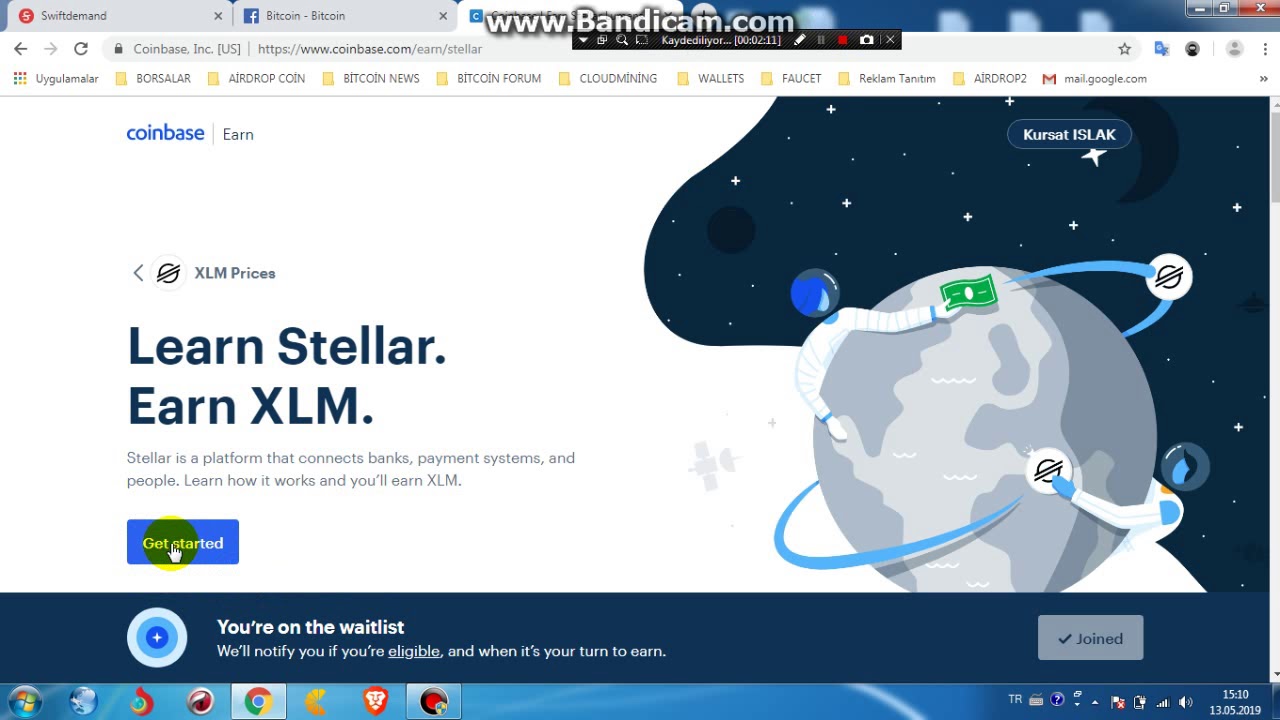Image resolution: width=1280 pixels, height=720 pixels.
Task: Click Chrome's forward navigation arrow
Action: (x=50, y=48)
